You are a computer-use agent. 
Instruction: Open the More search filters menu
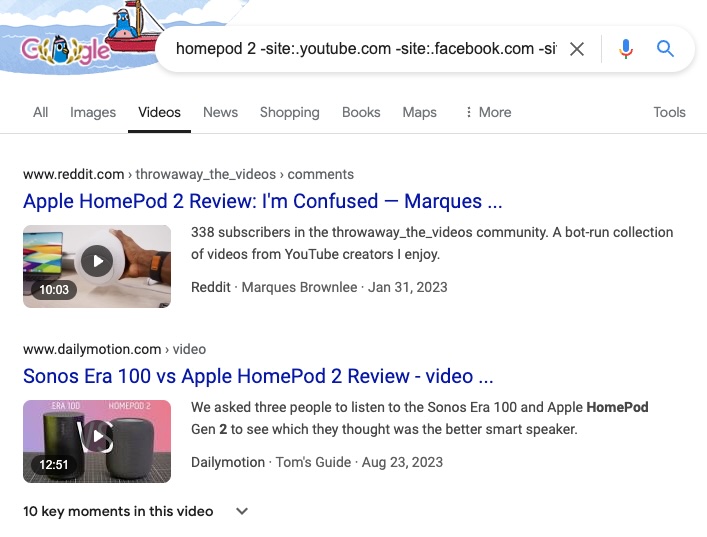tap(488, 112)
